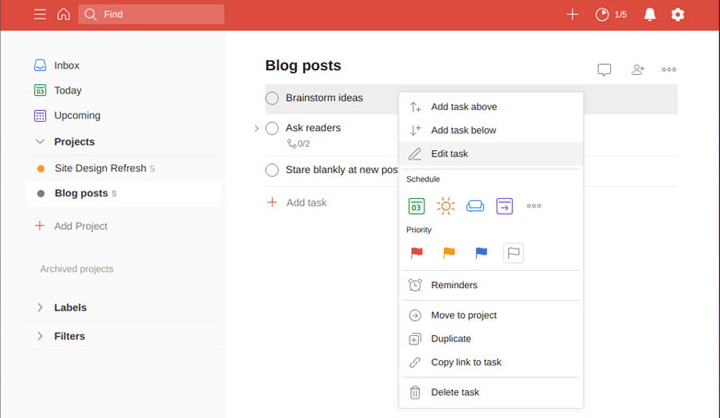Viewport: 720px width, 418px height.
Task: Set priority 3 blue flag
Action: coord(481,253)
